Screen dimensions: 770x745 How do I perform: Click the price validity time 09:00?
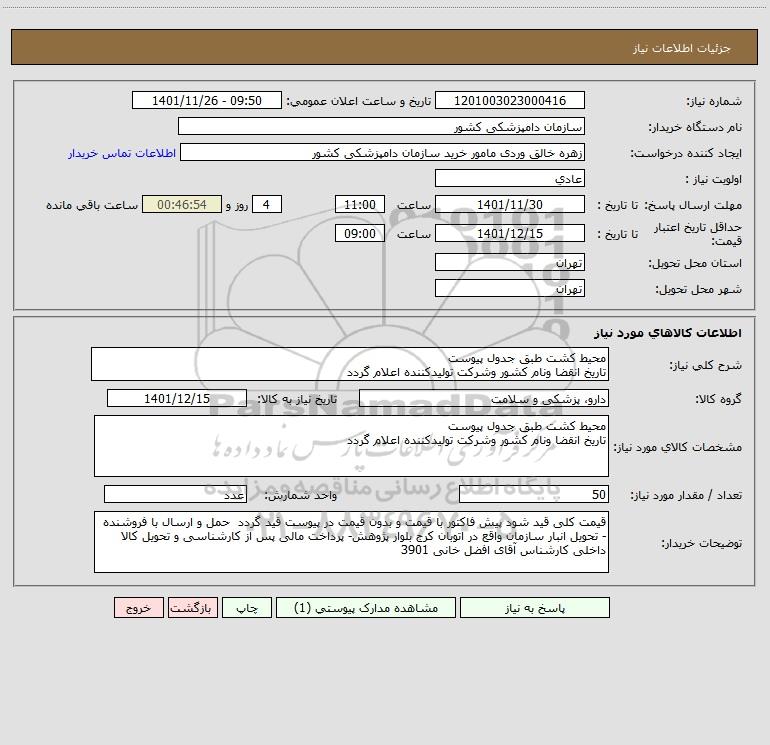coord(359,233)
